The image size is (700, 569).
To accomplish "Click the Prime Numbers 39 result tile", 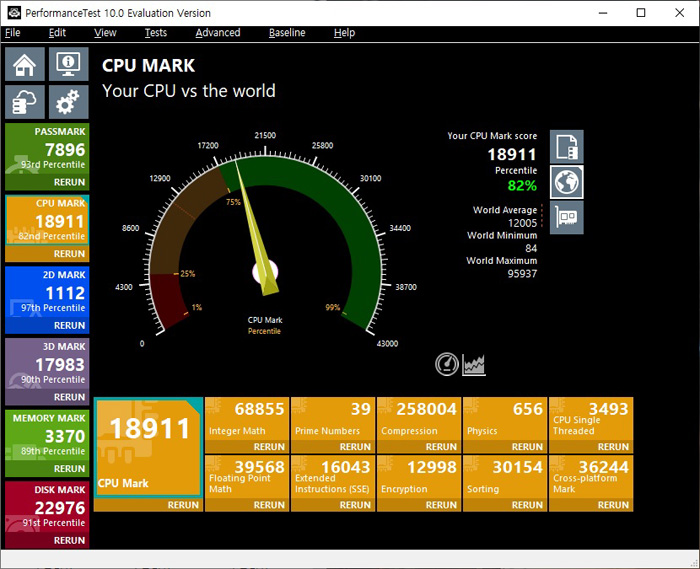I will pos(333,419).
